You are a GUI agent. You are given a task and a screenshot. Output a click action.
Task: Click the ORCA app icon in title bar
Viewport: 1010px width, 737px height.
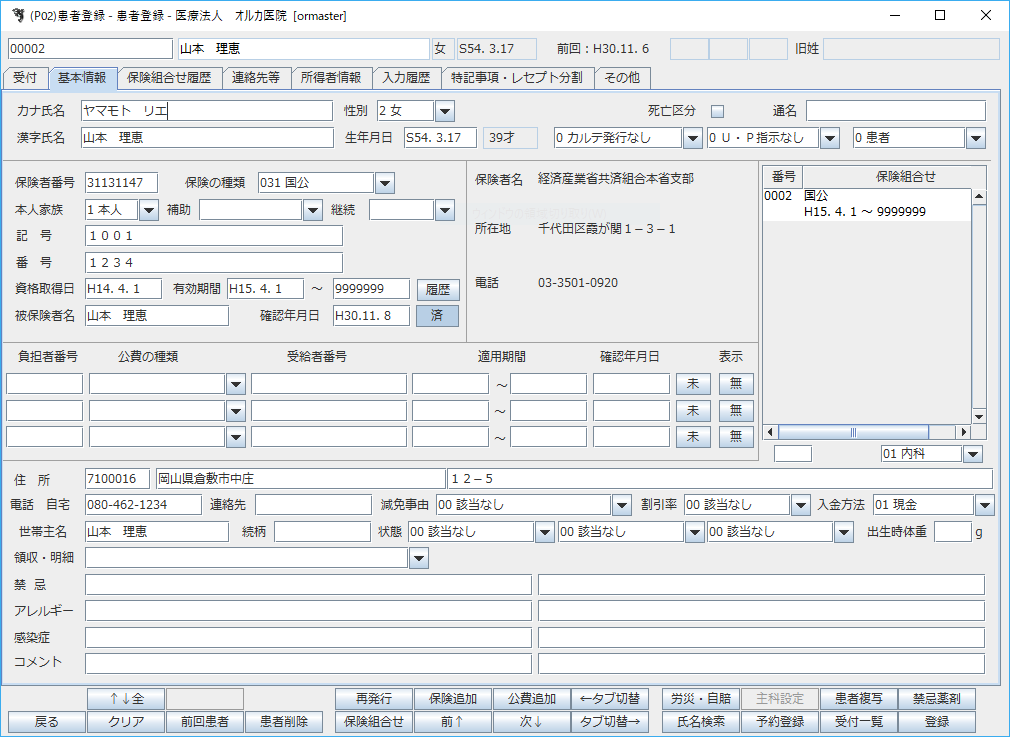pos(17,15)
